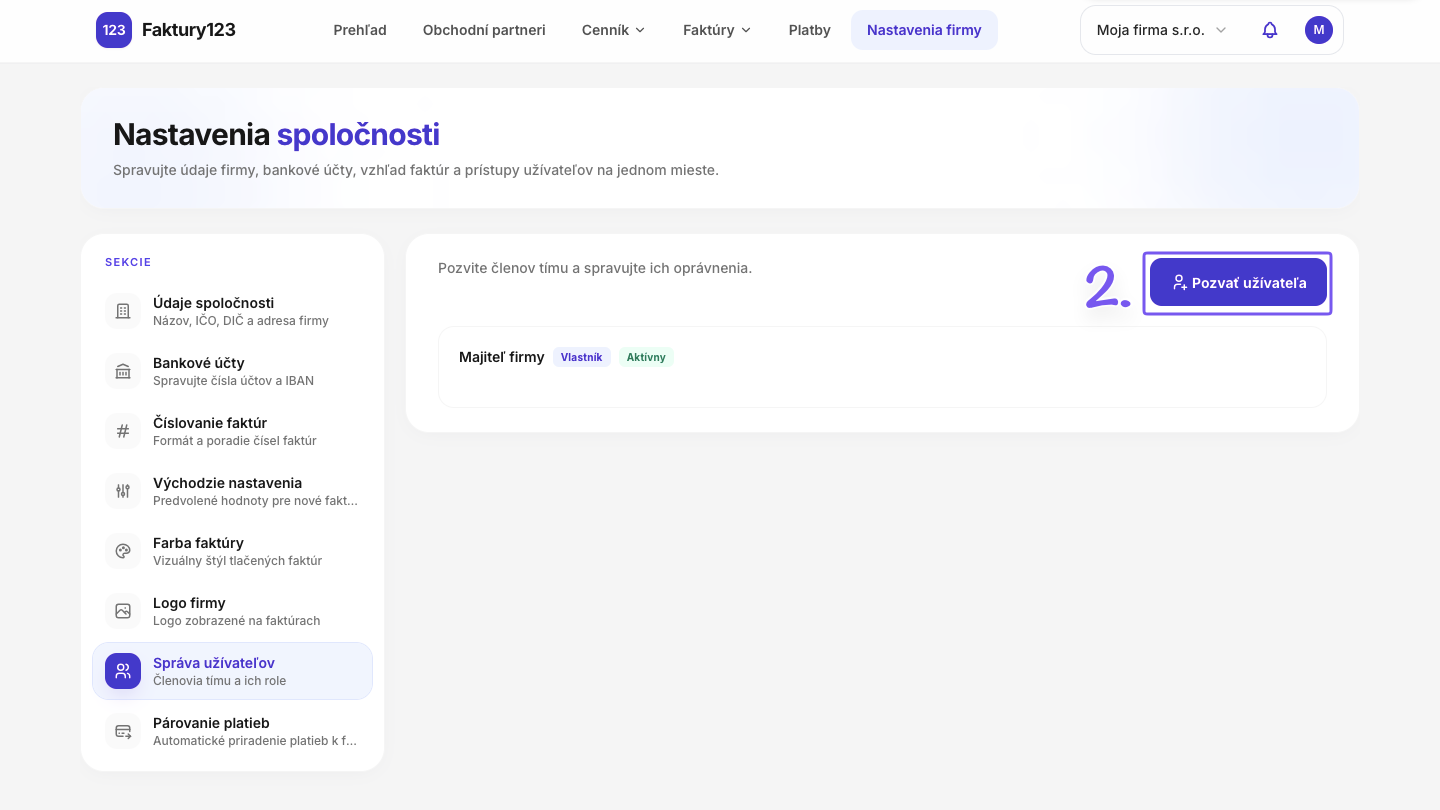Click the image icon for Logo firmy
This screenshot has width=1440, height=810.
(x=123, y=611)
